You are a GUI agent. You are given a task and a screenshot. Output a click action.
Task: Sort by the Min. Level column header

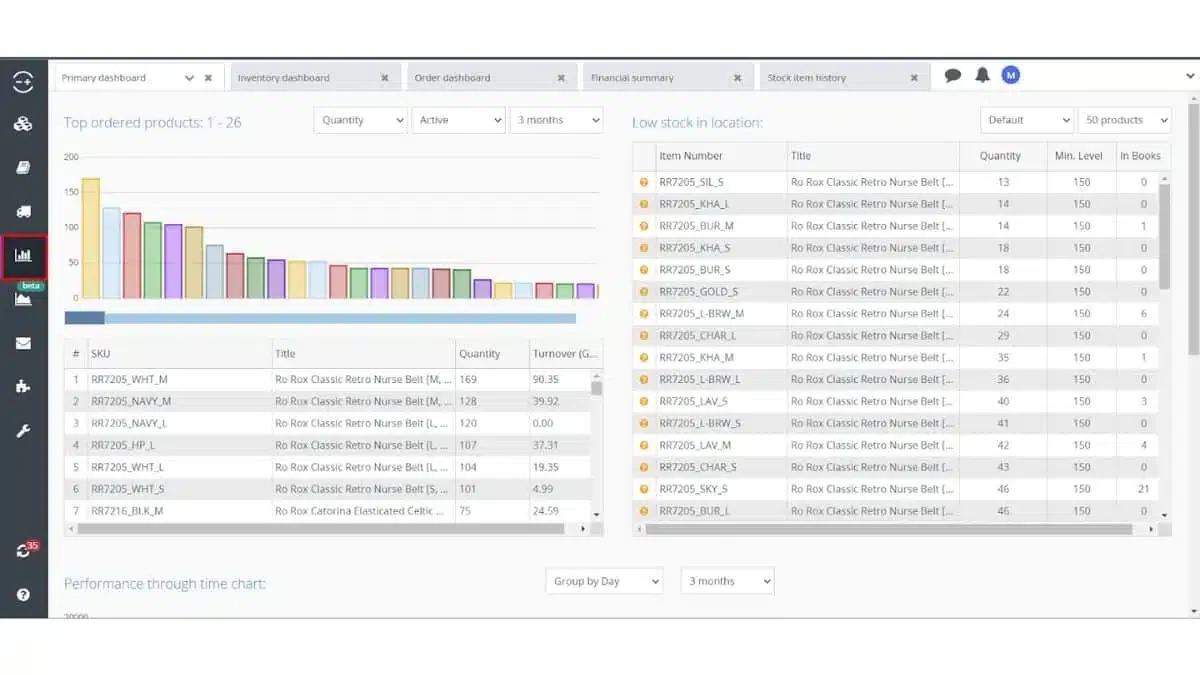1081,156
